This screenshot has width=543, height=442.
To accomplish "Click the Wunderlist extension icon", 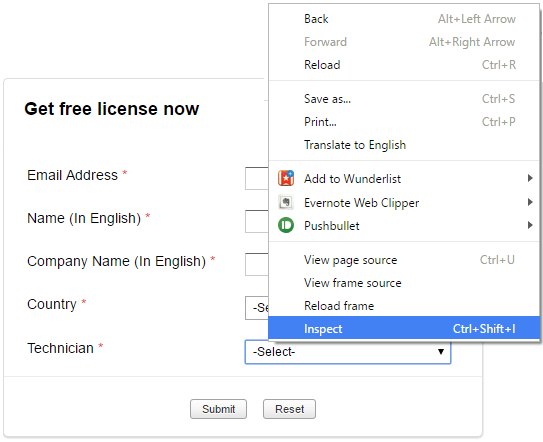I will coord(286,178).
